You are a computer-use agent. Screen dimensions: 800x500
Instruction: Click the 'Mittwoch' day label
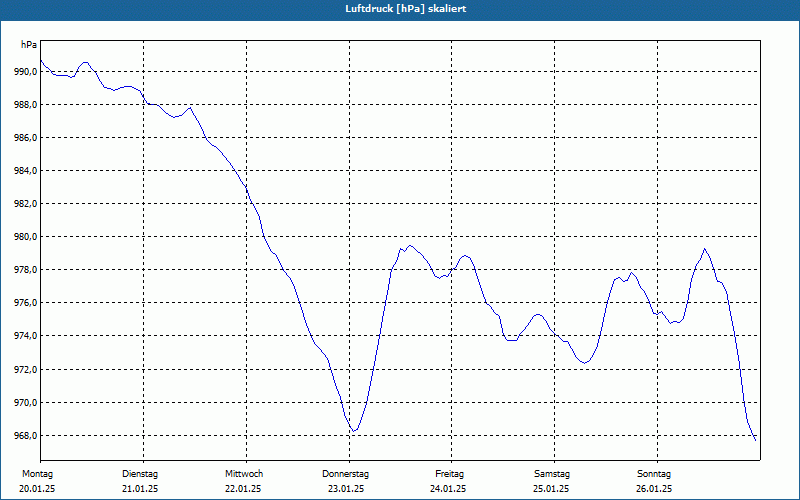(244, 474)
